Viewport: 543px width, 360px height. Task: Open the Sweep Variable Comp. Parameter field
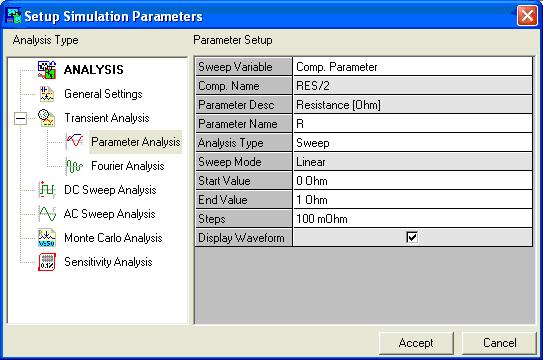click(x=412, y=67)
